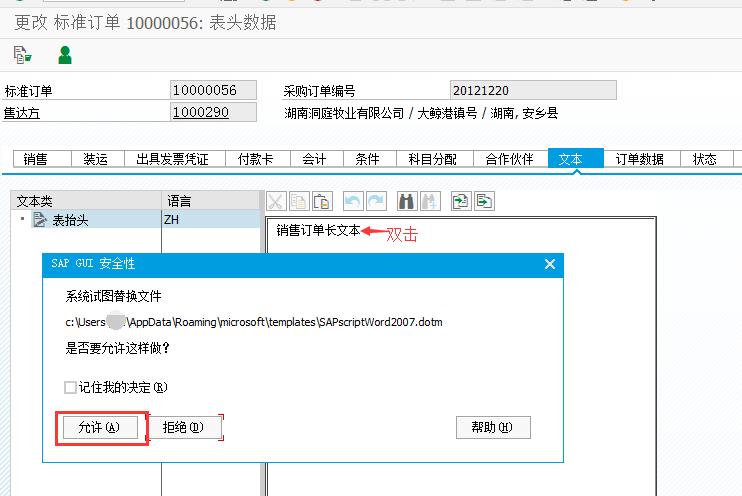Image resolution: width=742 pixels, height=496 pixels.
Task: Open the 合作伙伴 tab
Action: pos(511,159)
